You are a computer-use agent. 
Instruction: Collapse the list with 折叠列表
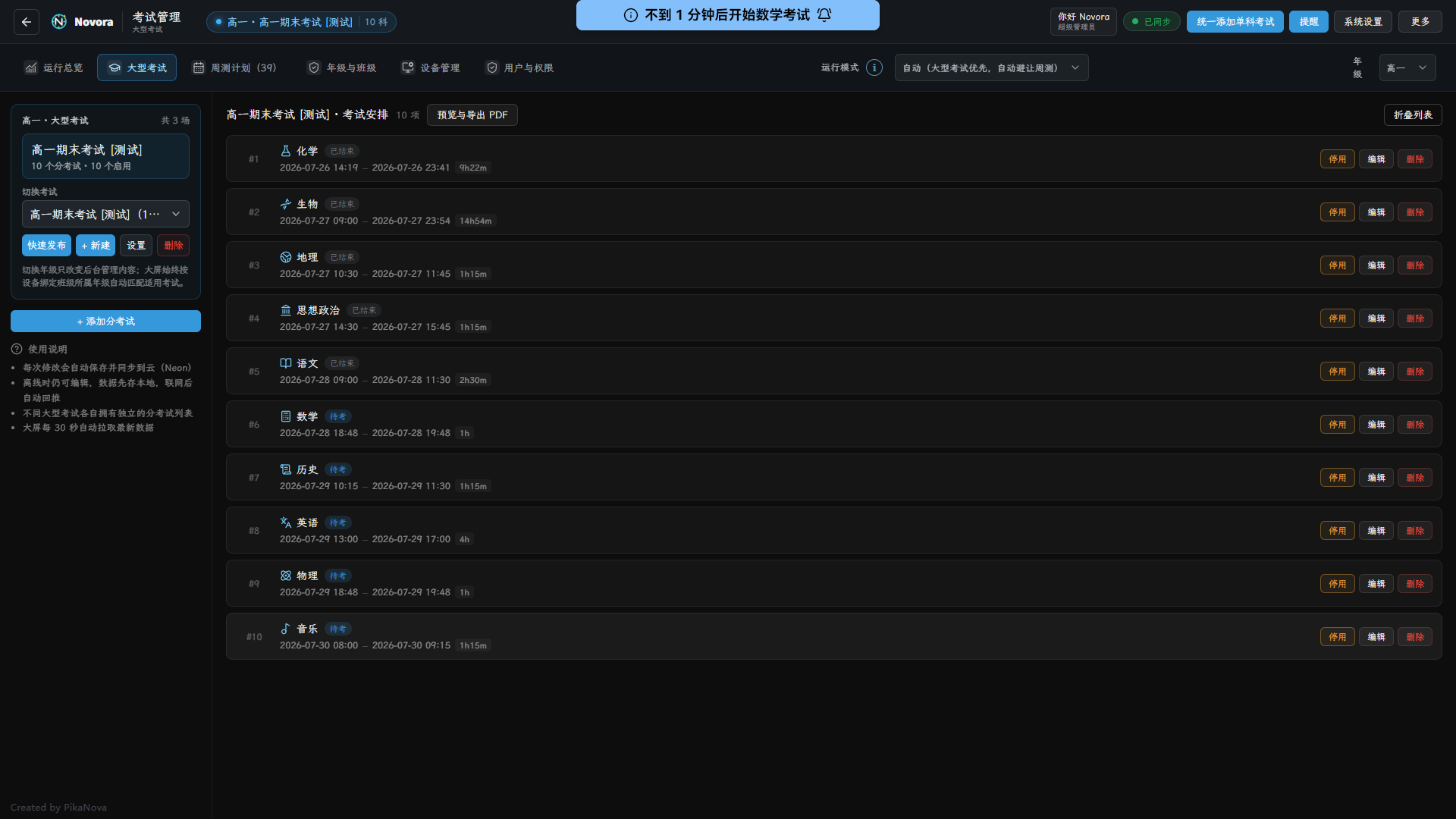tap(1413, 115)
